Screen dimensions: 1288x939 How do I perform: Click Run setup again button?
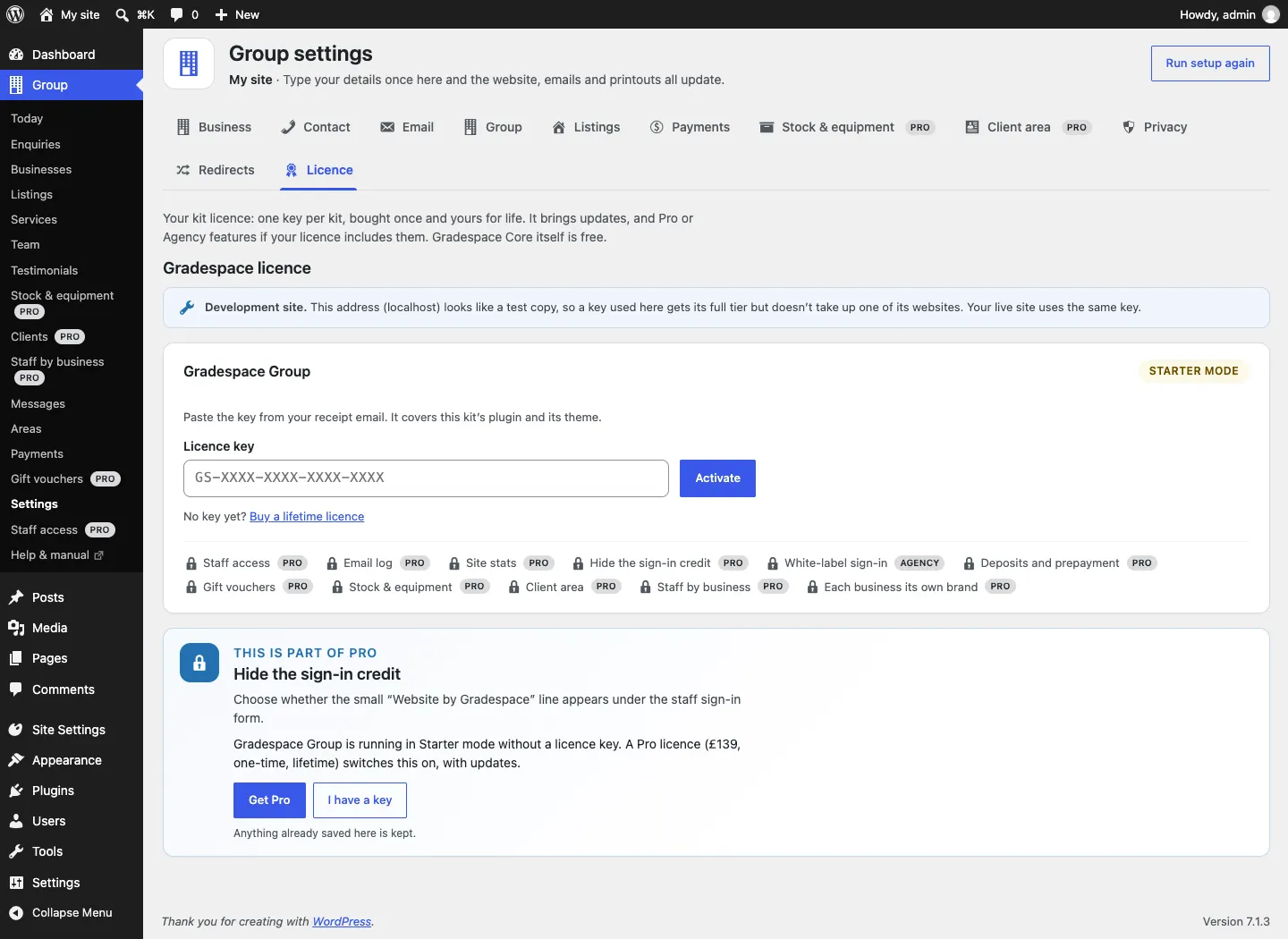[1210, 63]
